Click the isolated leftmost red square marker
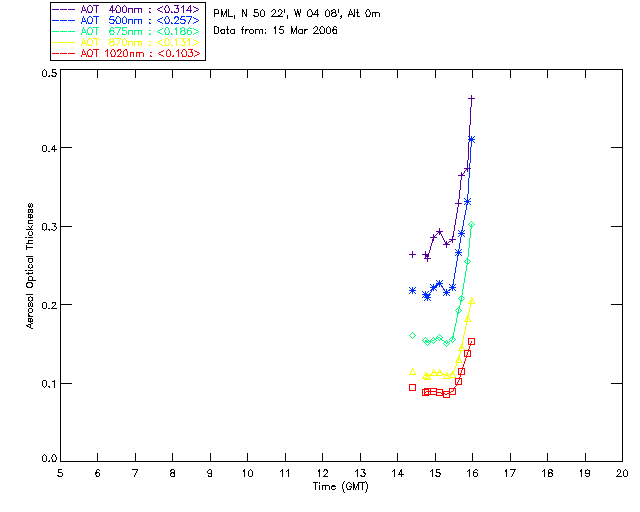This screenshot has width=640, height=512. click(x=412, y=387)
